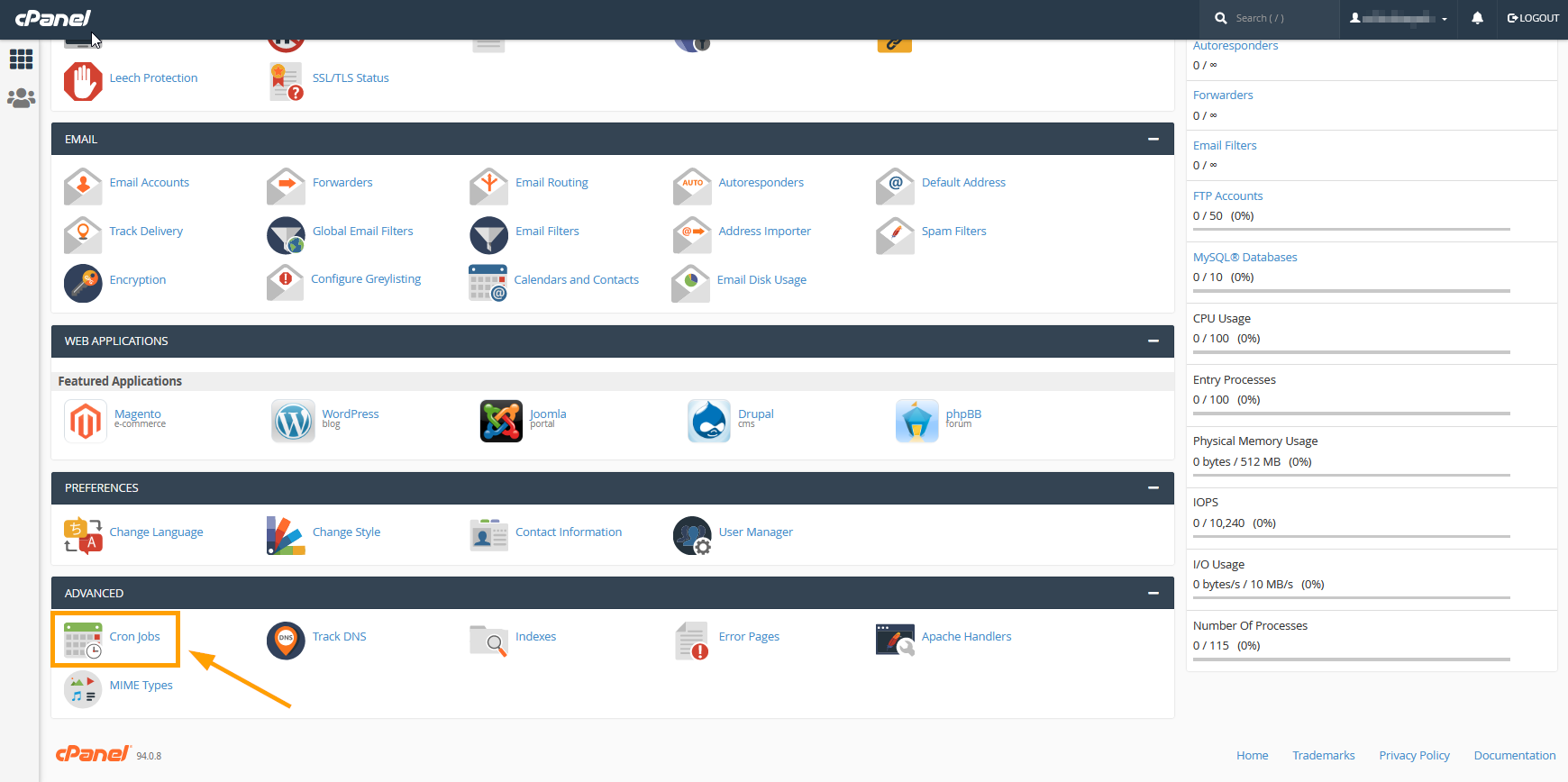Click the LOGOUT button
The image size is (1568, 782).
1533,18
